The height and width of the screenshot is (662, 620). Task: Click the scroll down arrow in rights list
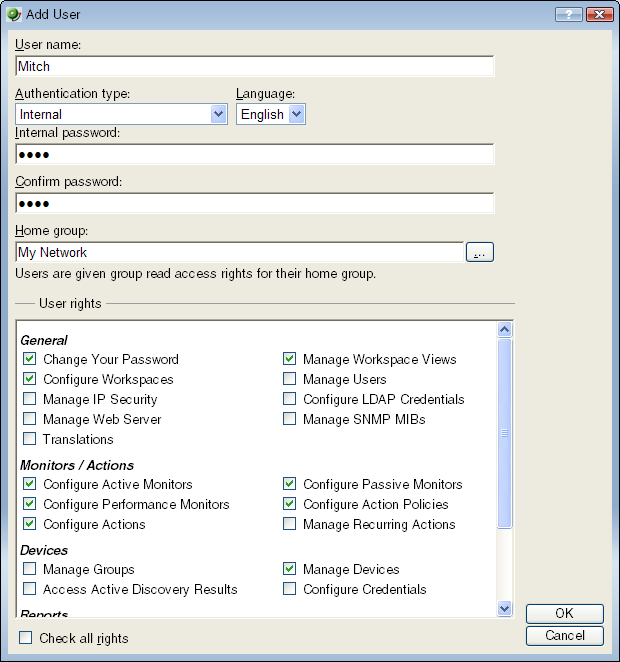pos(504,608)
